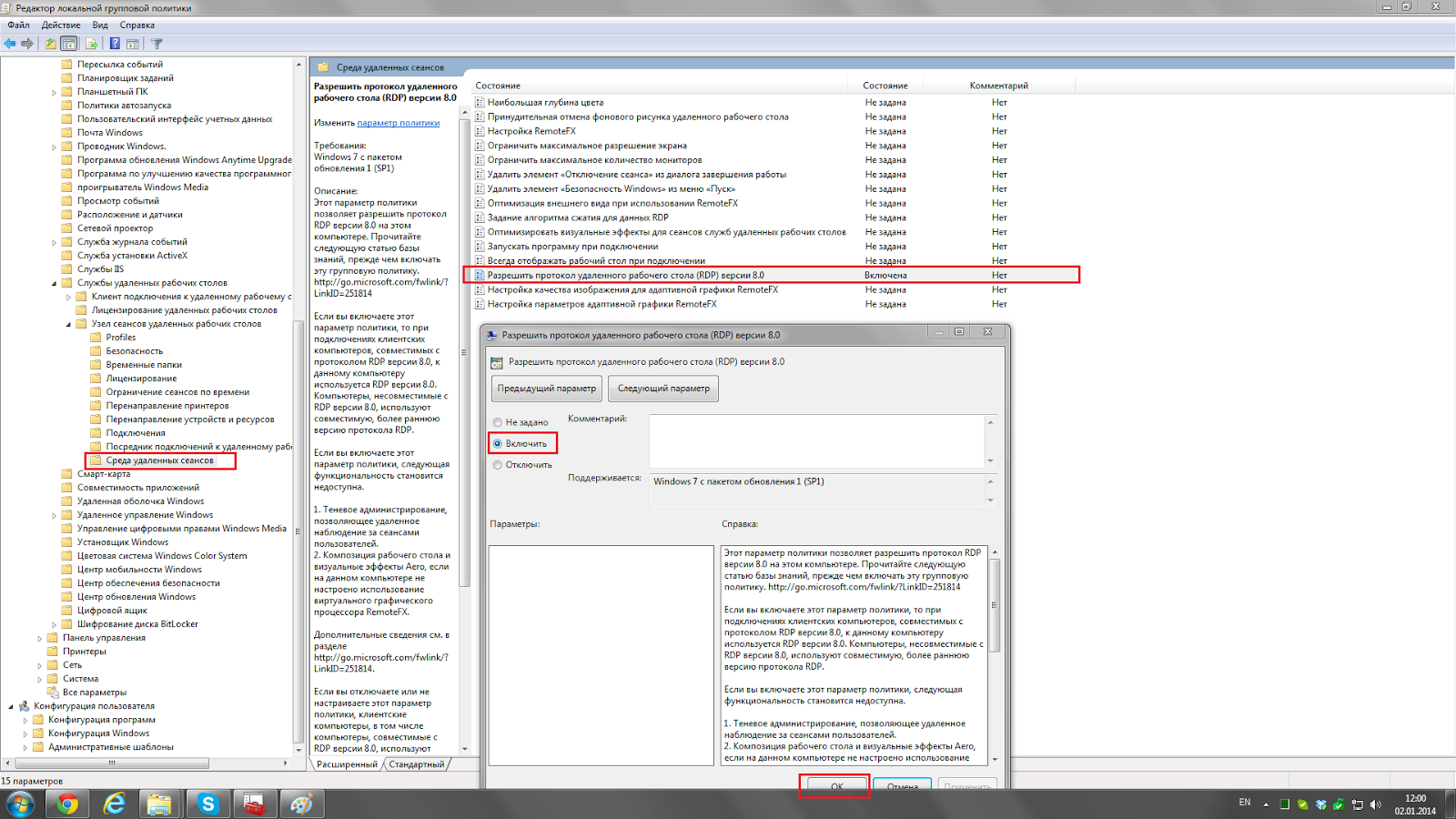The width and height of the screenshot is (1456, 819).
Task: Select the 'Включить' radio button
Action: coord(497,443)
